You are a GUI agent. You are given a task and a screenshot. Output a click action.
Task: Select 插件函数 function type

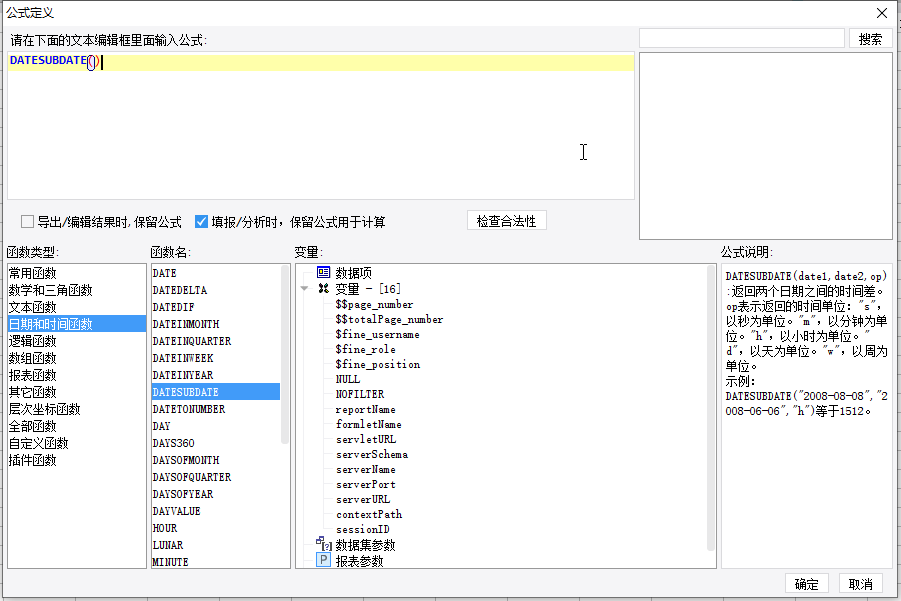pos(76,460)
